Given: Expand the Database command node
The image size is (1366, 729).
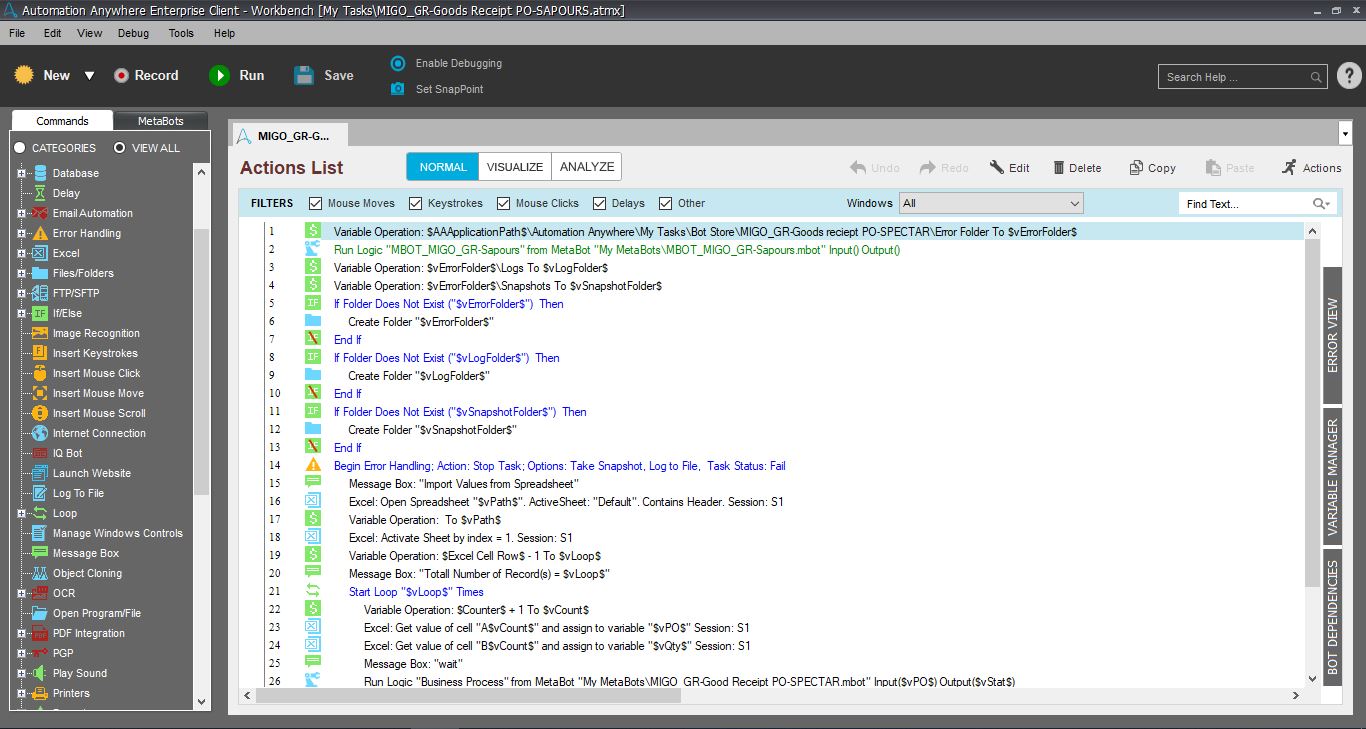Looking at the screenshot, I should tap(21, 173).
